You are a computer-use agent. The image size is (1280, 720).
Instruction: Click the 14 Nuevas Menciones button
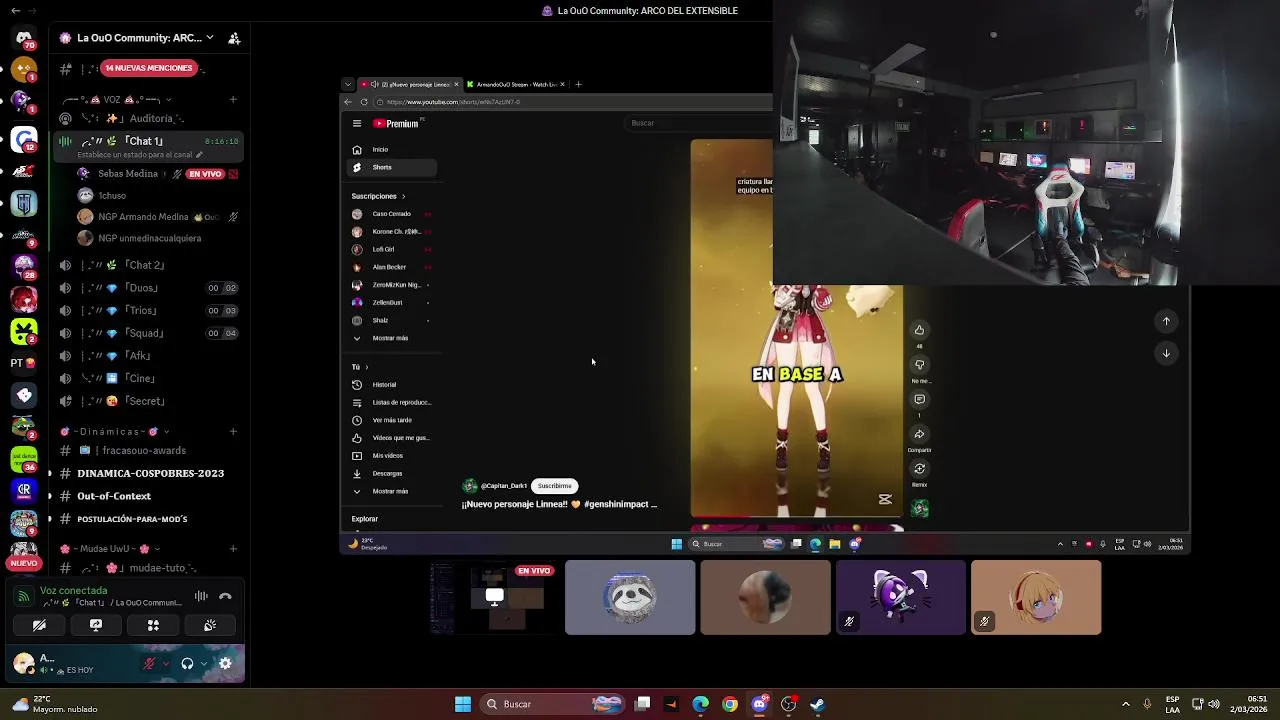pyautogui.click(x=149, y=68)
